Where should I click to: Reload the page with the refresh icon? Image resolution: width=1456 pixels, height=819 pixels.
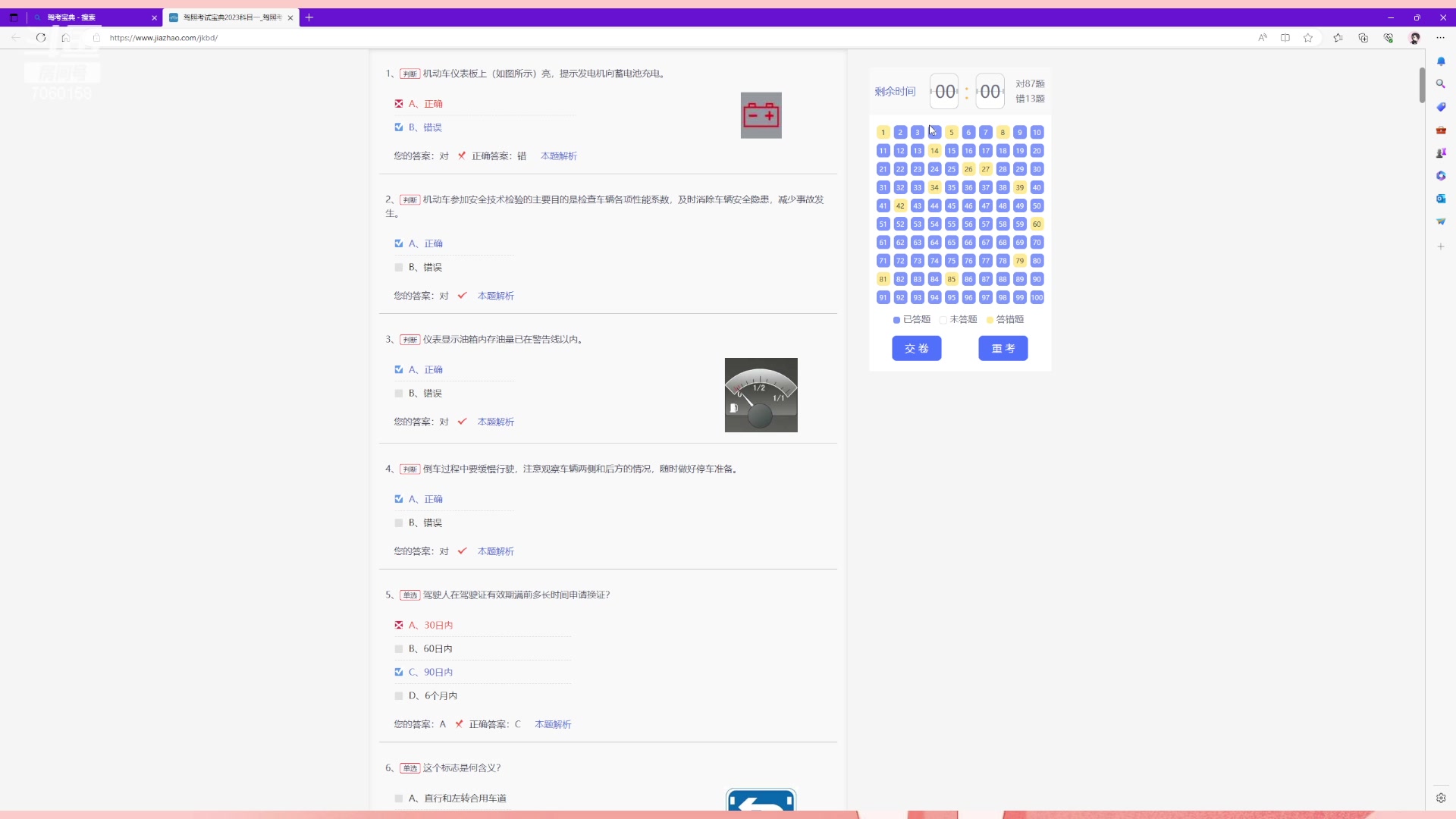[x=41, y=38]
